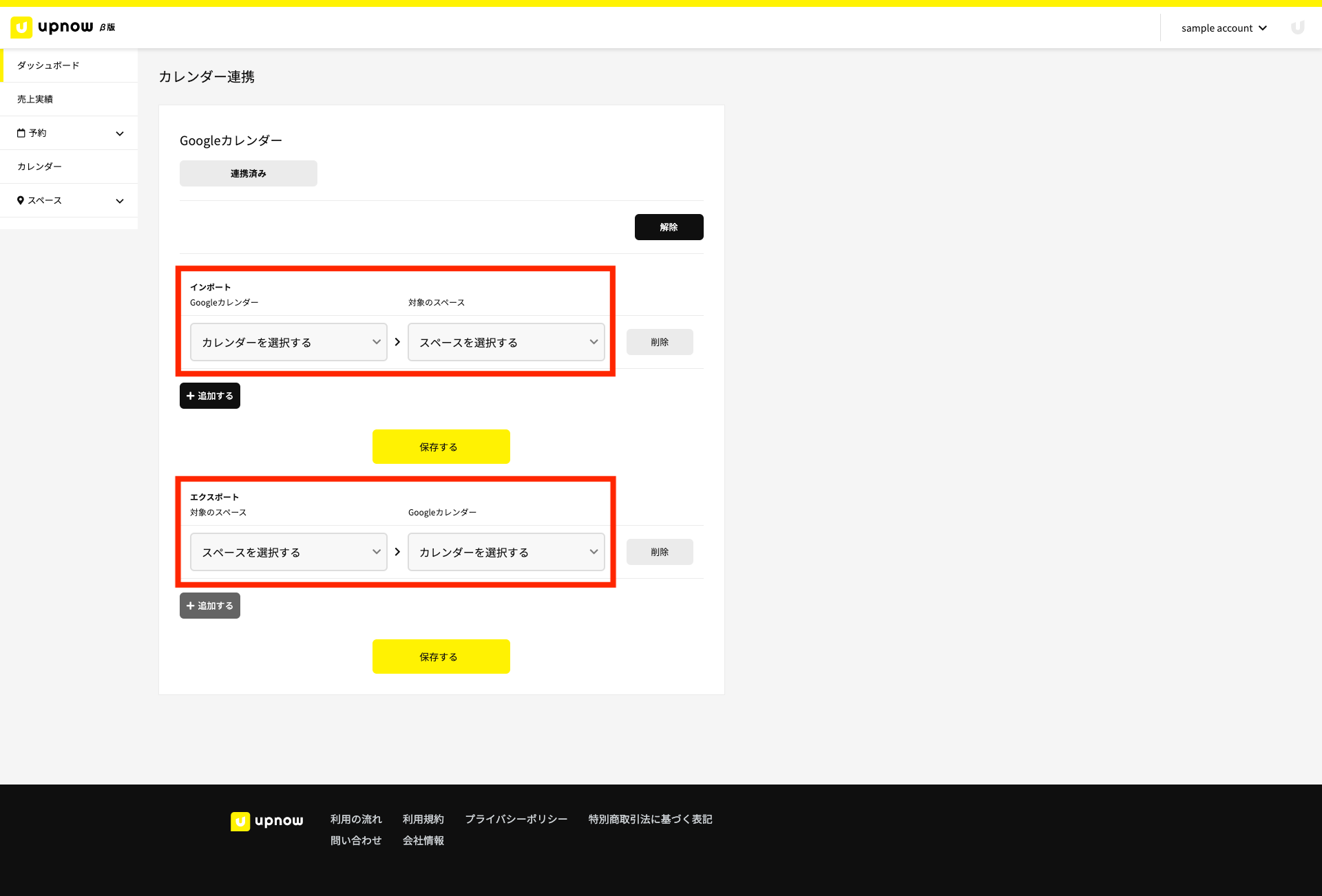This screenshot has height=896, width=1322.
Task: Select スペース menu item in sidebar
Action: tap(69, 200)
